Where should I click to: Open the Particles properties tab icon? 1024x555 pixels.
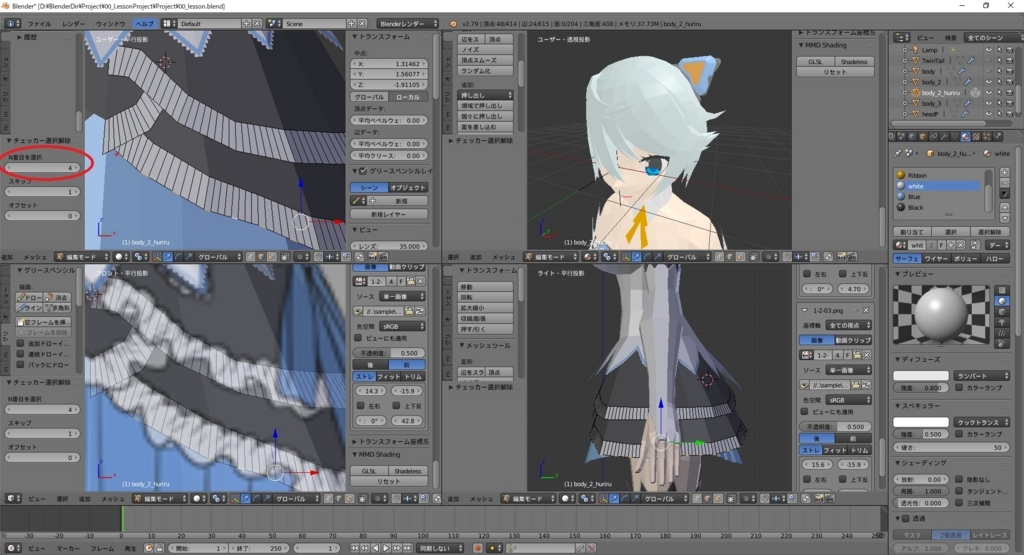pos(987,136)
